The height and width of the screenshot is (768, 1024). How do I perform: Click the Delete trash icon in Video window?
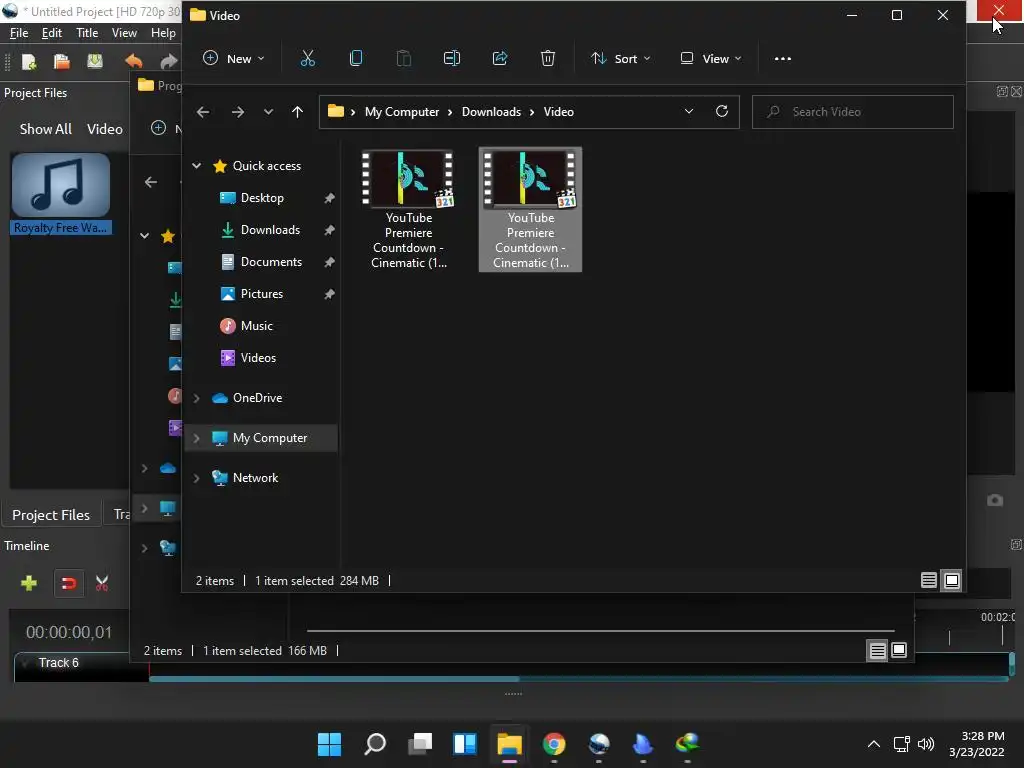[x=548, y=59]
